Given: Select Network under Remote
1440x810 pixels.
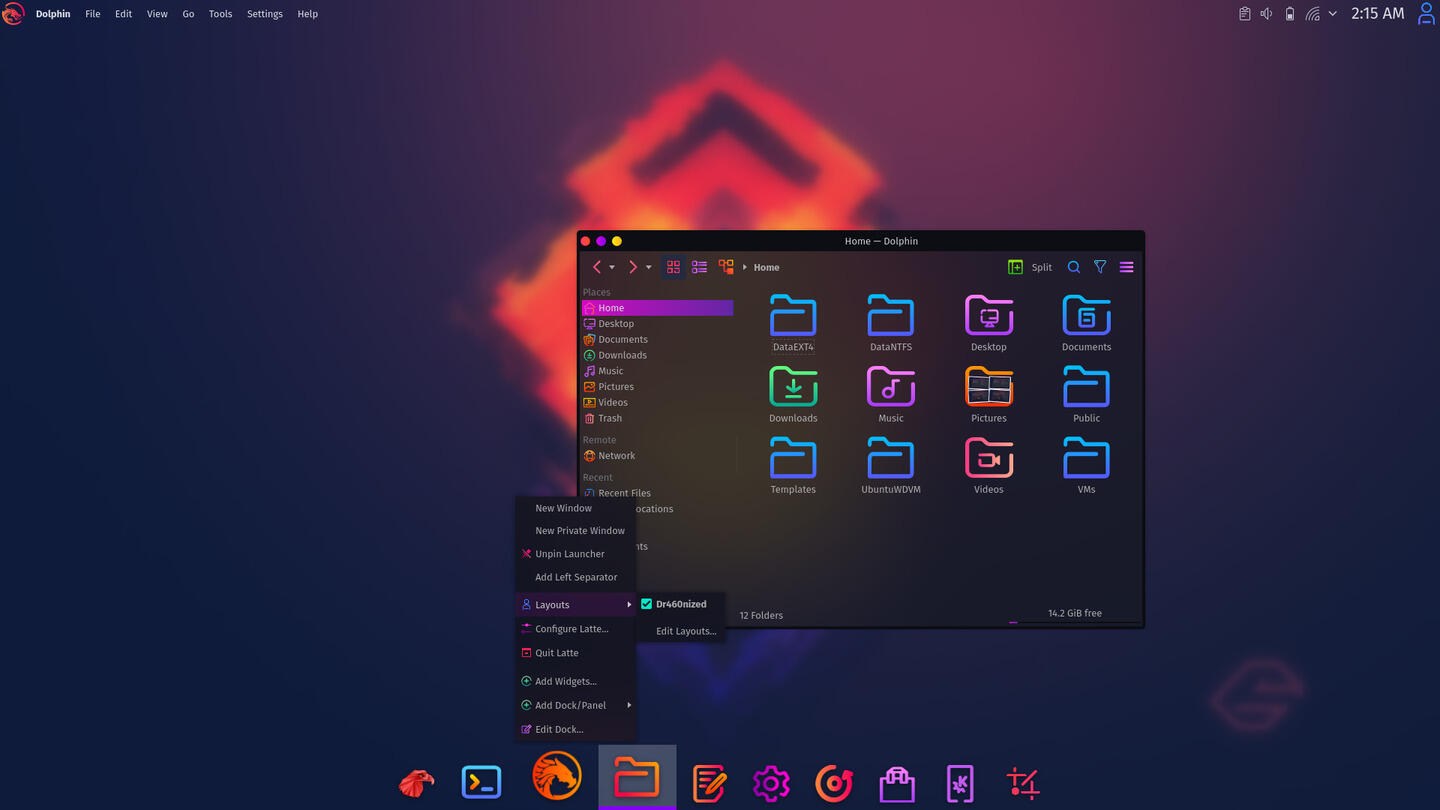Looking at the screenshot, I should [x=657, y=455].
